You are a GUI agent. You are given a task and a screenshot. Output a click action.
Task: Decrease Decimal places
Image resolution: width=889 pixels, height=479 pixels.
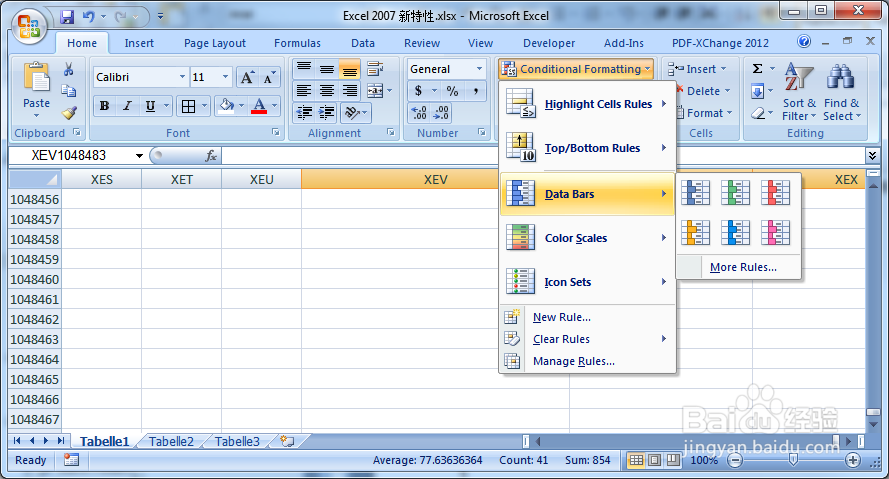[x=441, y=113]
